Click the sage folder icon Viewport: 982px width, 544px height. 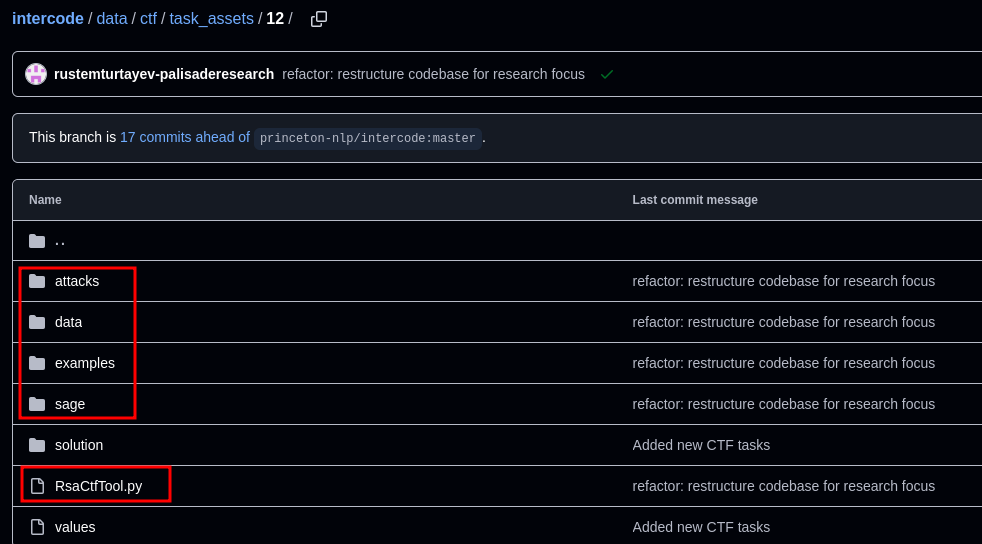click(x=37, y=404)
